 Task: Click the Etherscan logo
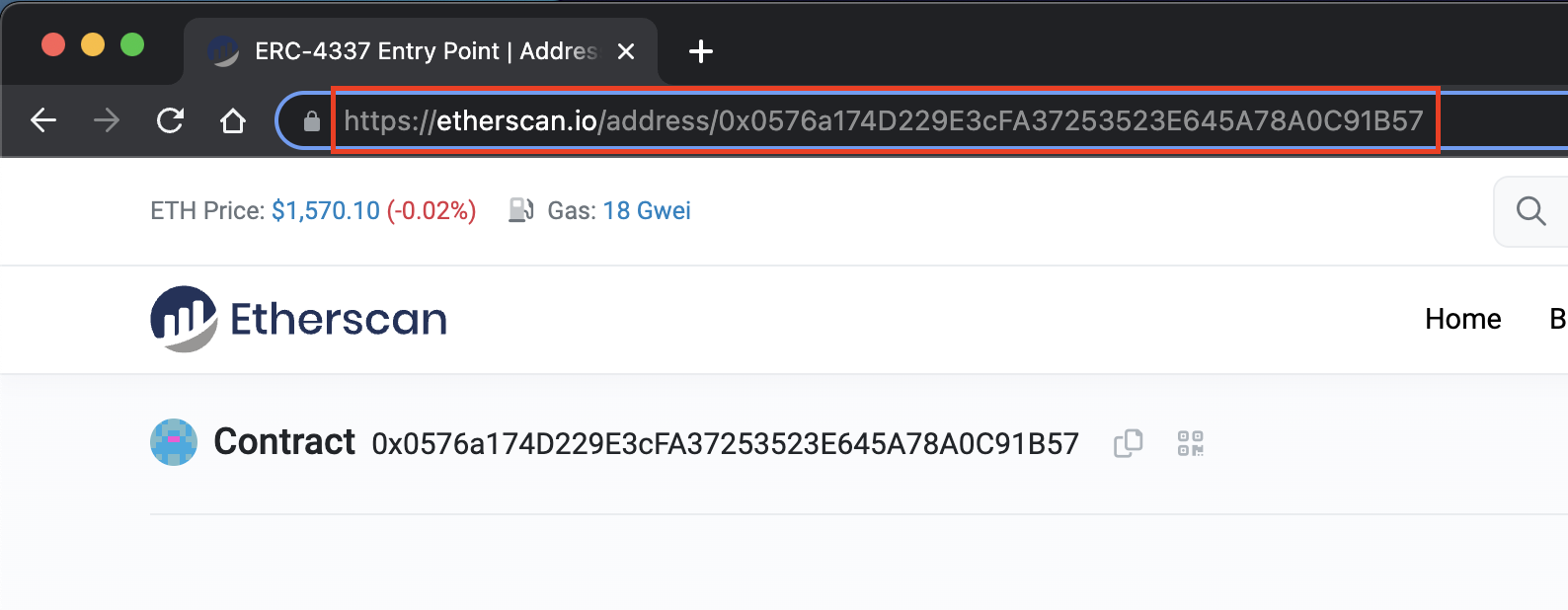tap(297, 318)
